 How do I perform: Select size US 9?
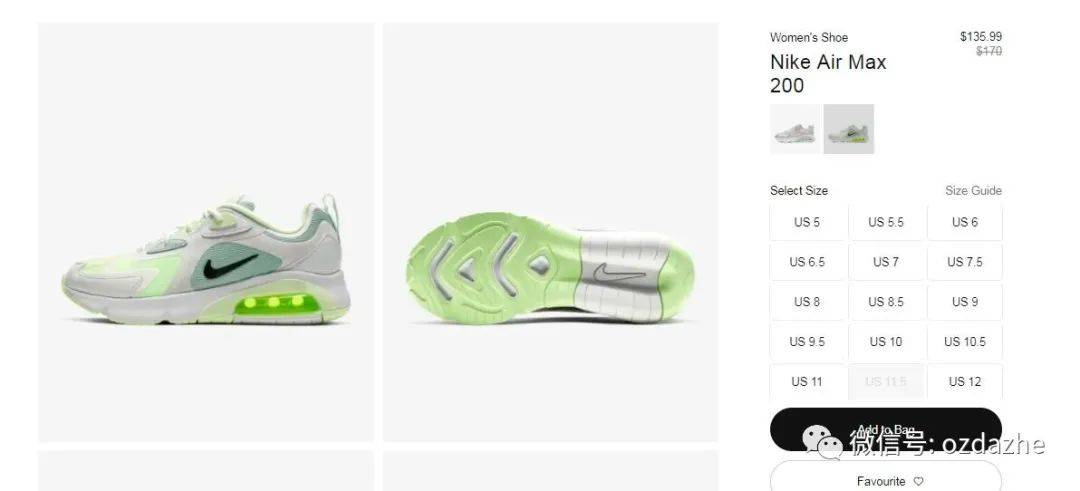point(964,302)
